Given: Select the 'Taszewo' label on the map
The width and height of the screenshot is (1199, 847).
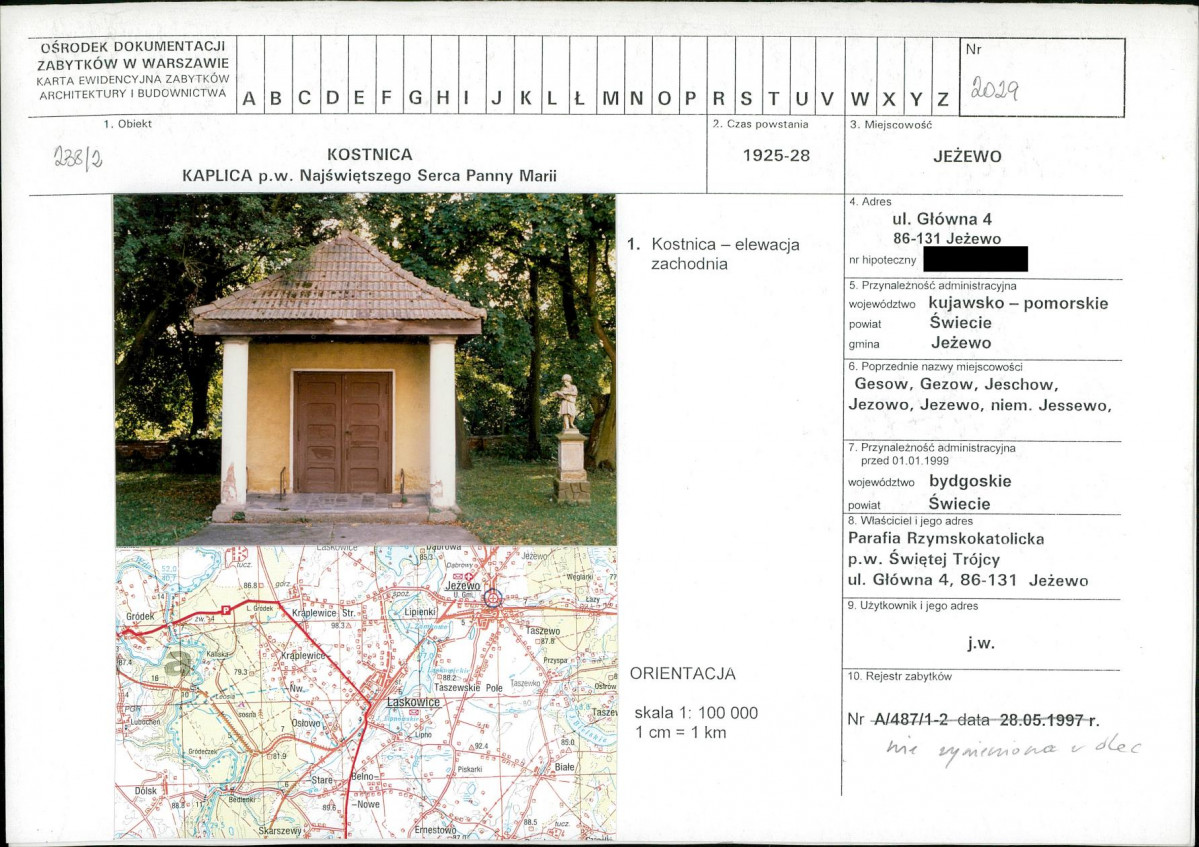Looking at the screenshot, I should [543, 631].
